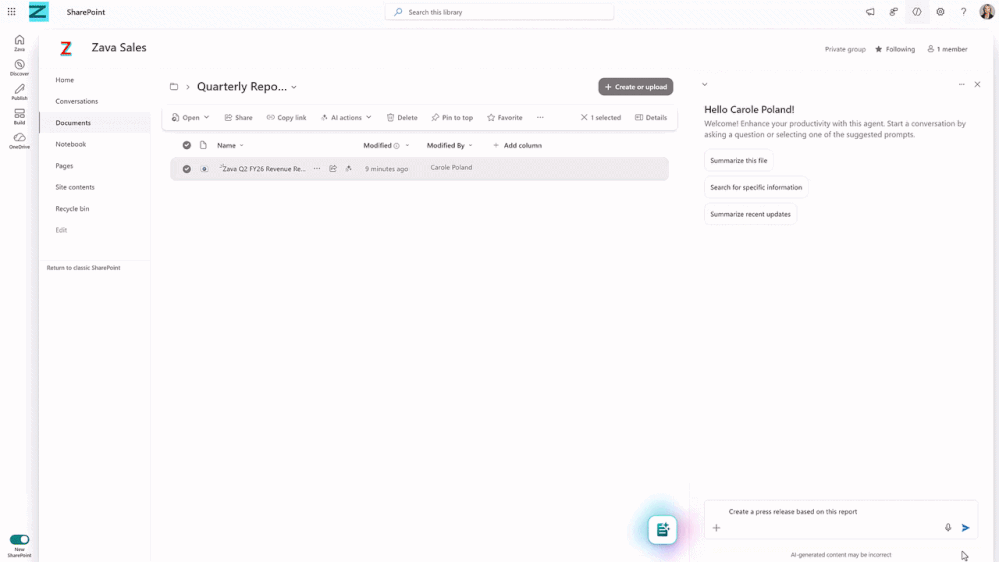Open Discover in the left rail
This screenshot has width=999, height=562.
pos(19,67)
